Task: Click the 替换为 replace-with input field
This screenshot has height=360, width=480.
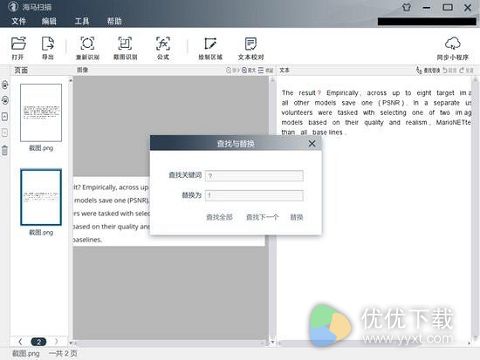Action: click(x=254, y=195)
